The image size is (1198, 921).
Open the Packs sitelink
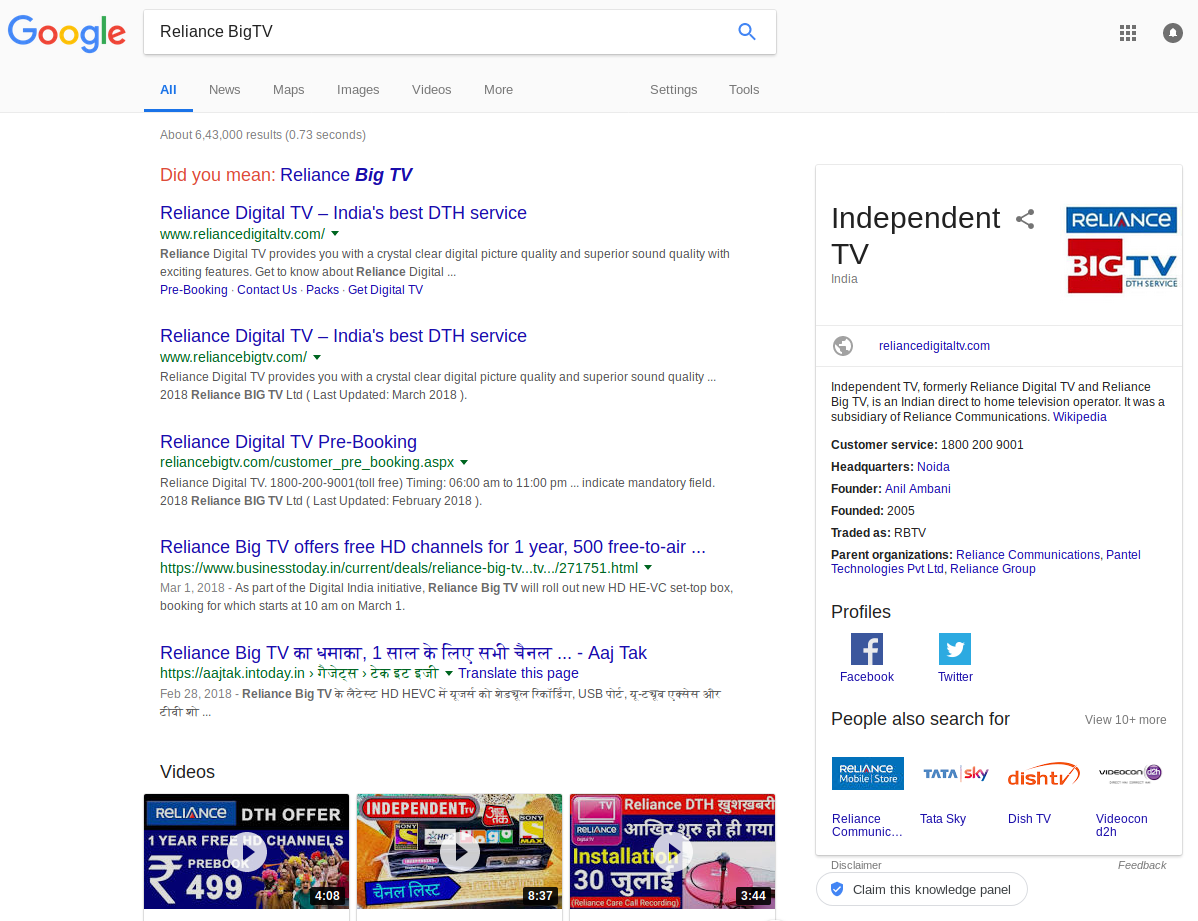[x=322, y=290]
